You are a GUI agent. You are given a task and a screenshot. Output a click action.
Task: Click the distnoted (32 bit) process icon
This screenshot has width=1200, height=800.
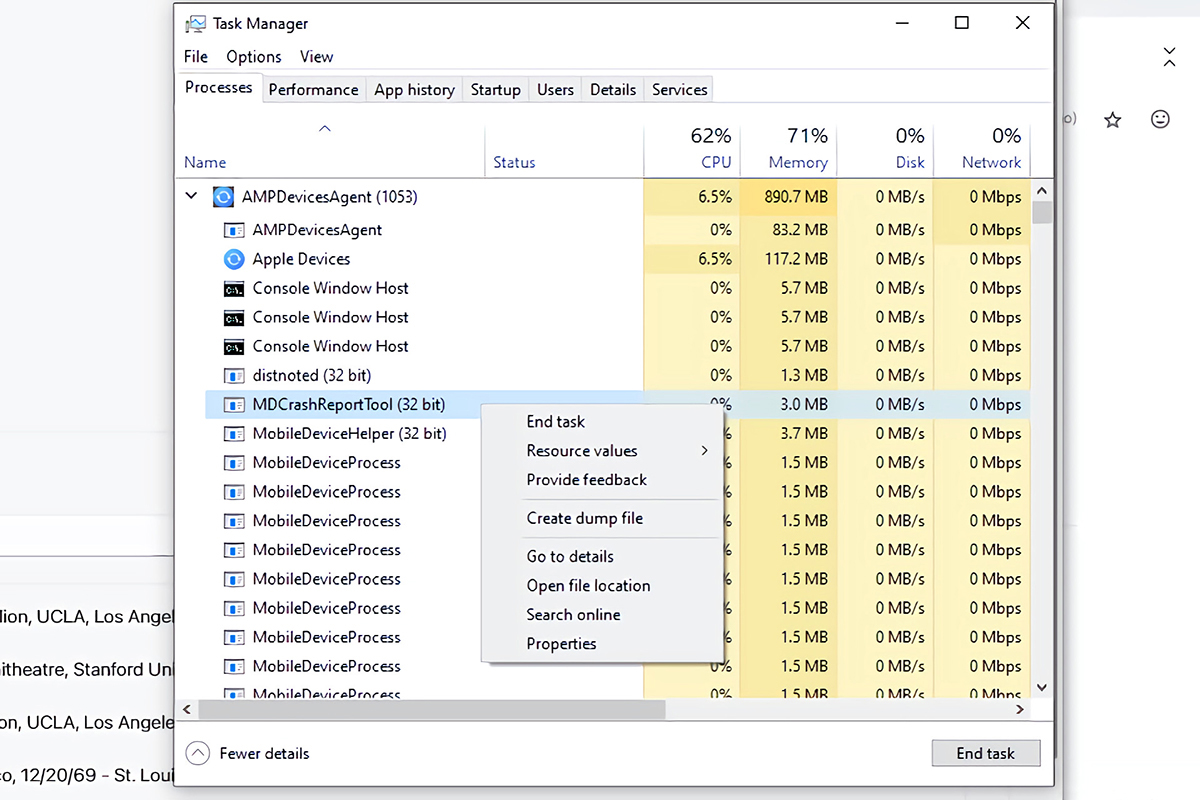234,376
